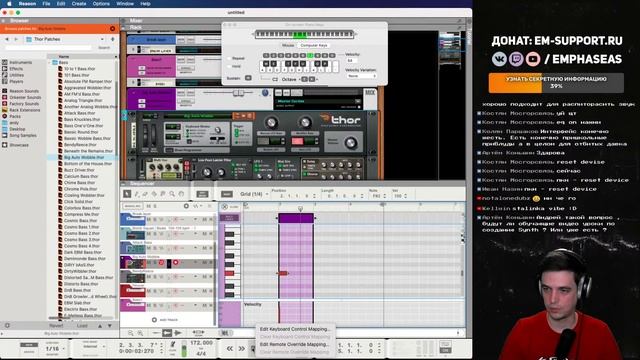Switch piano keys to Mouse mode
The image size is (640, 360).
click(x=288, y=45)
